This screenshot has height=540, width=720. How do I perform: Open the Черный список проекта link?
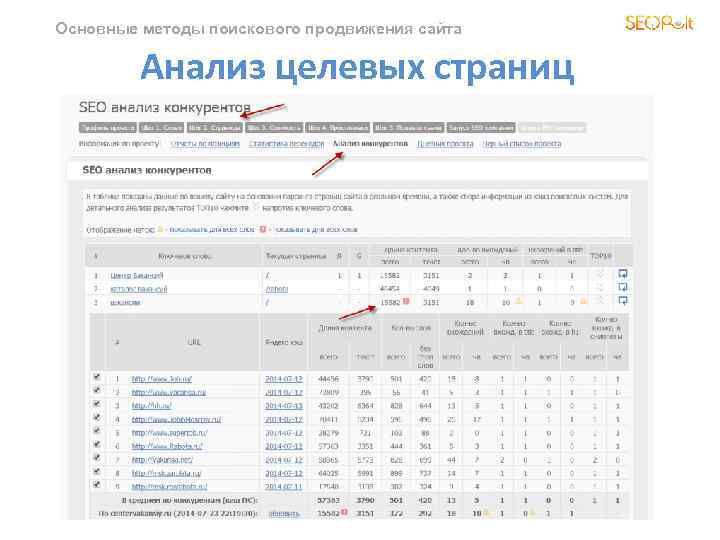[522, 144]
